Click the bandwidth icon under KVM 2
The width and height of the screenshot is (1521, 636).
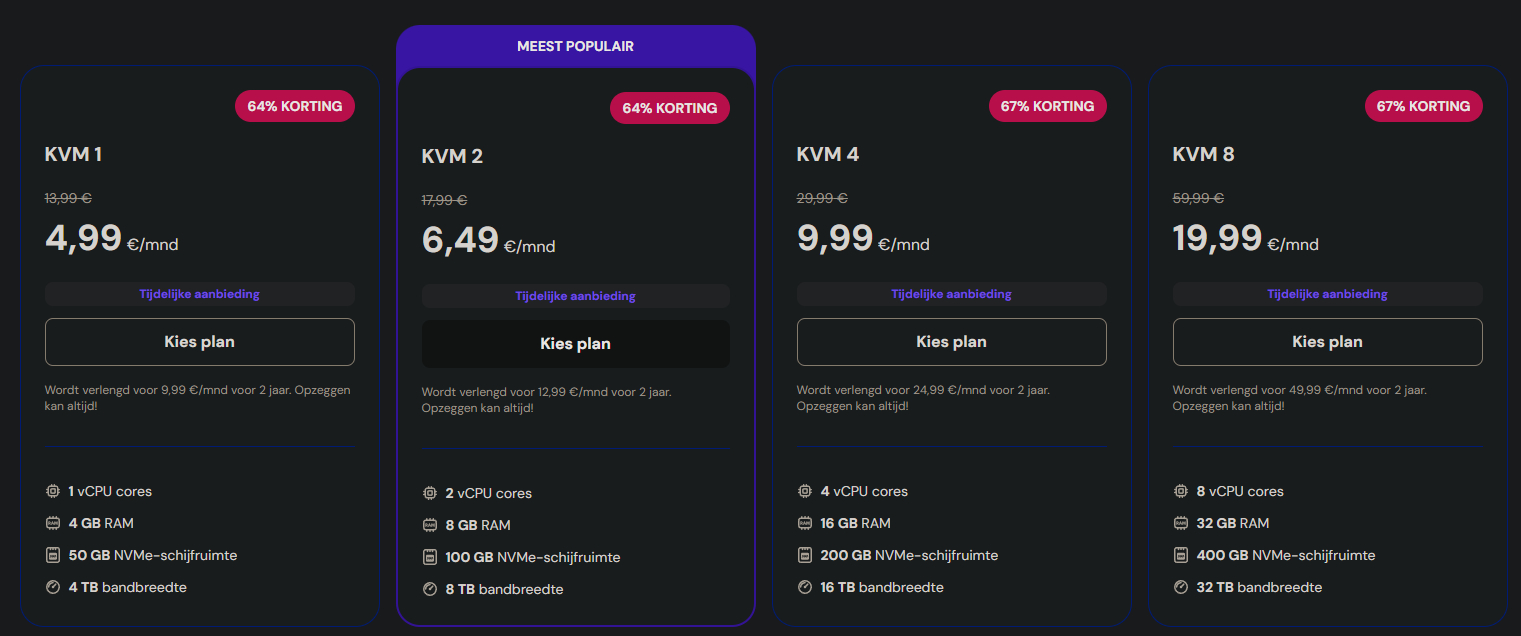click(428, 589)
